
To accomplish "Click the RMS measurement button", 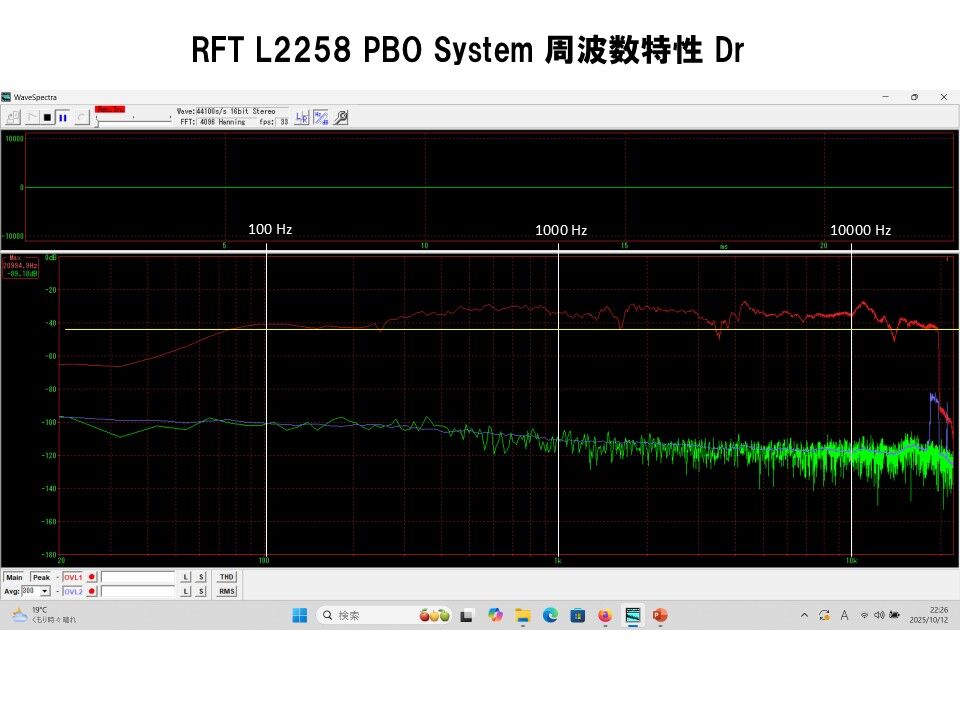I will point(226,591).
